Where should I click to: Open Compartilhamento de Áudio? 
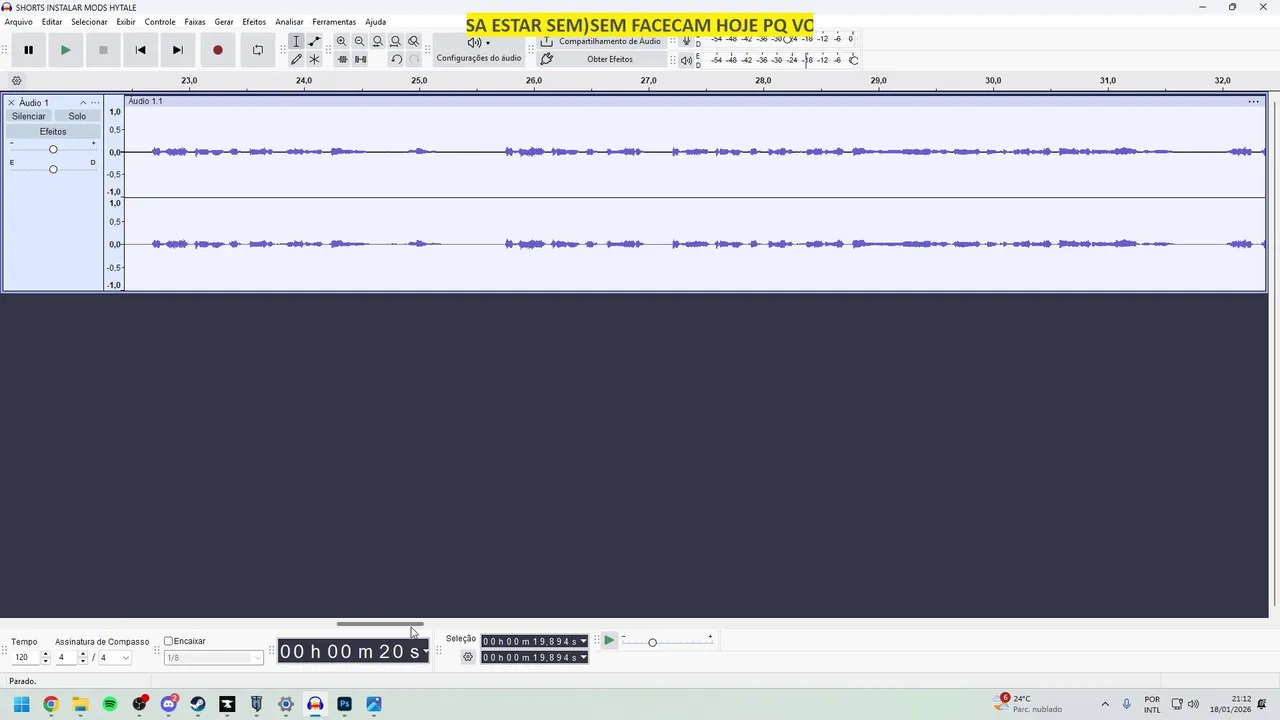[x=600, y=42]
